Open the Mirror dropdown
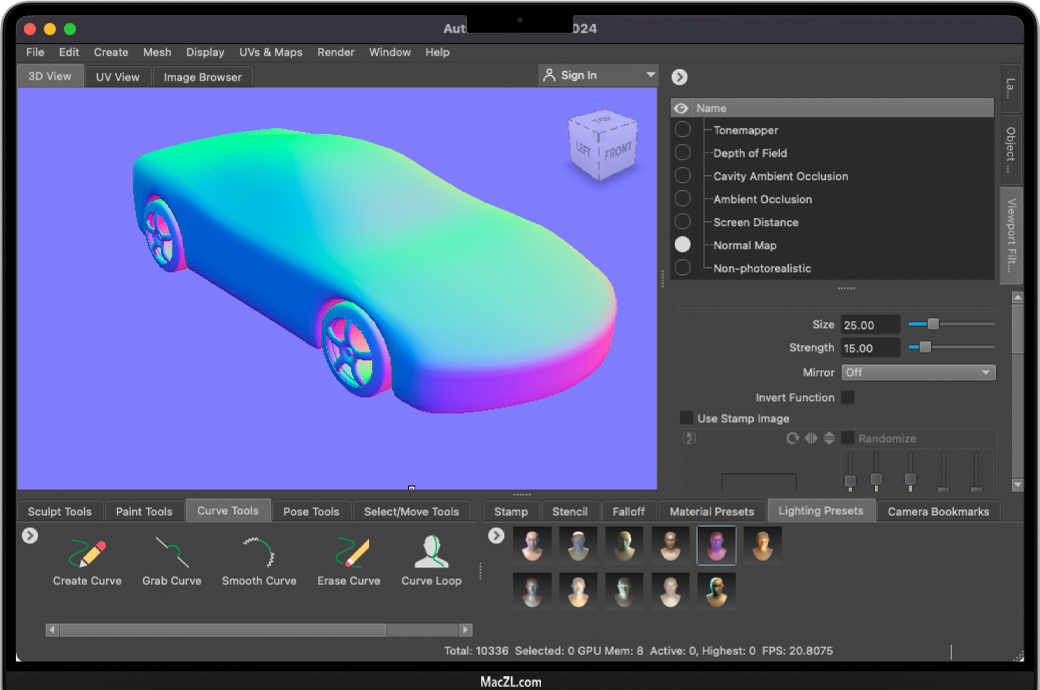This screenshot has height=690, width=1040. pyautogui.click(x=918, y=372)
